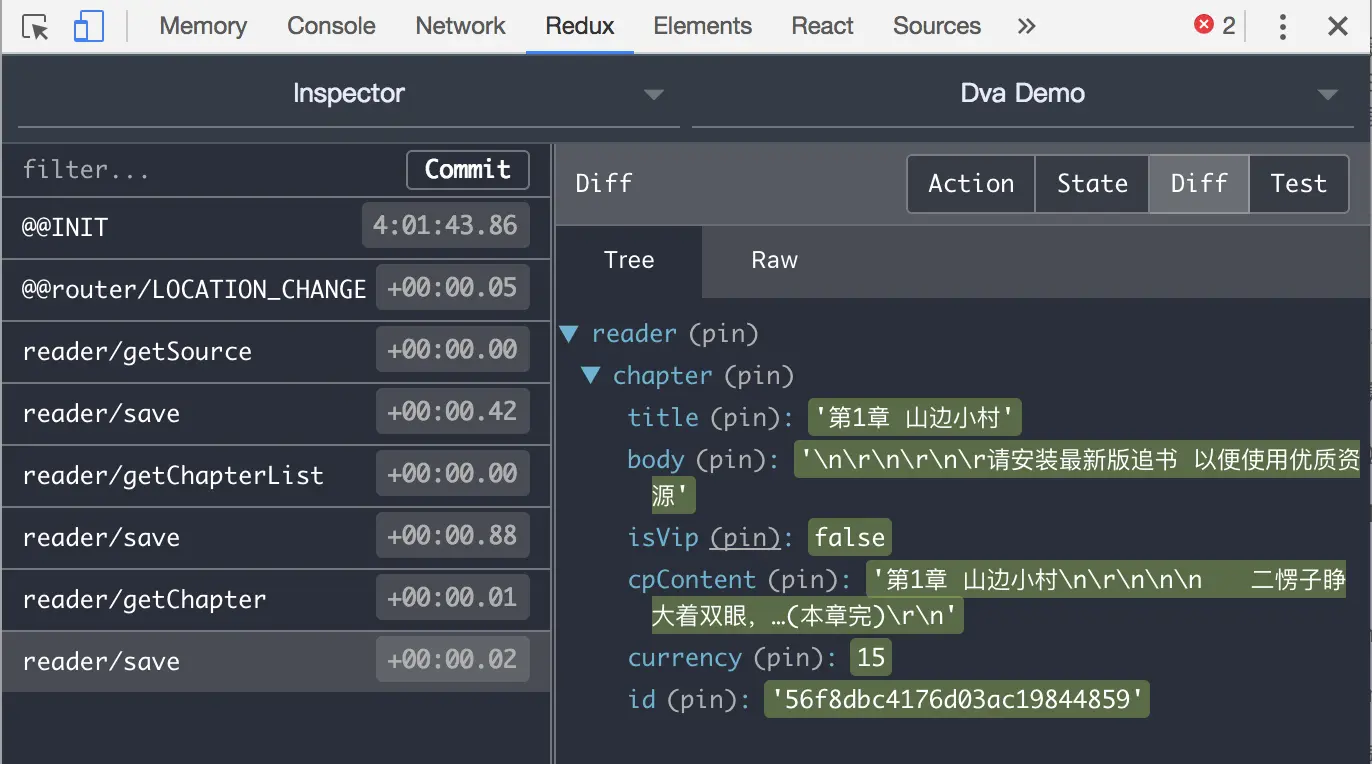Open the Network tab
Screen dimensions: 1372x764
461,26
